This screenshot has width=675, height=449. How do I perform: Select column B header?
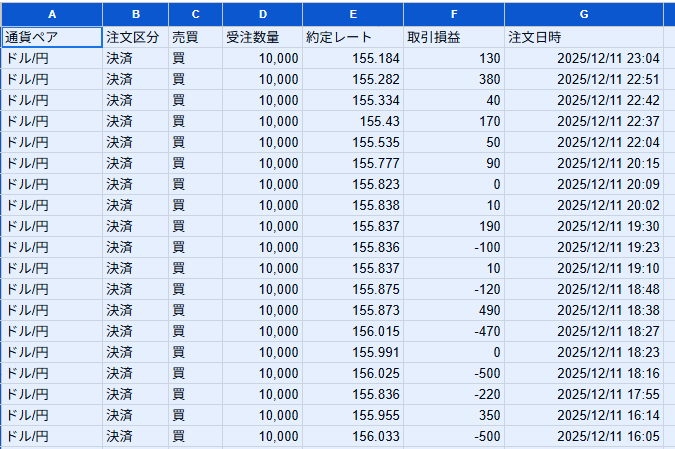pos(135,14)
